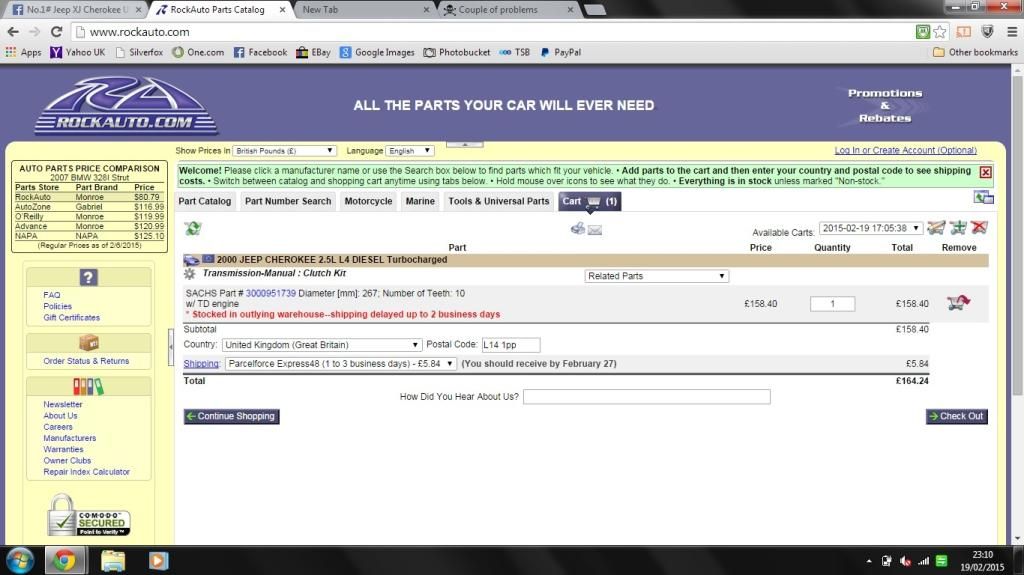Open Order Status & Returns link
Image resolution: width=1024 pixels, height=575 pixels.
click(x=86, y=361)
